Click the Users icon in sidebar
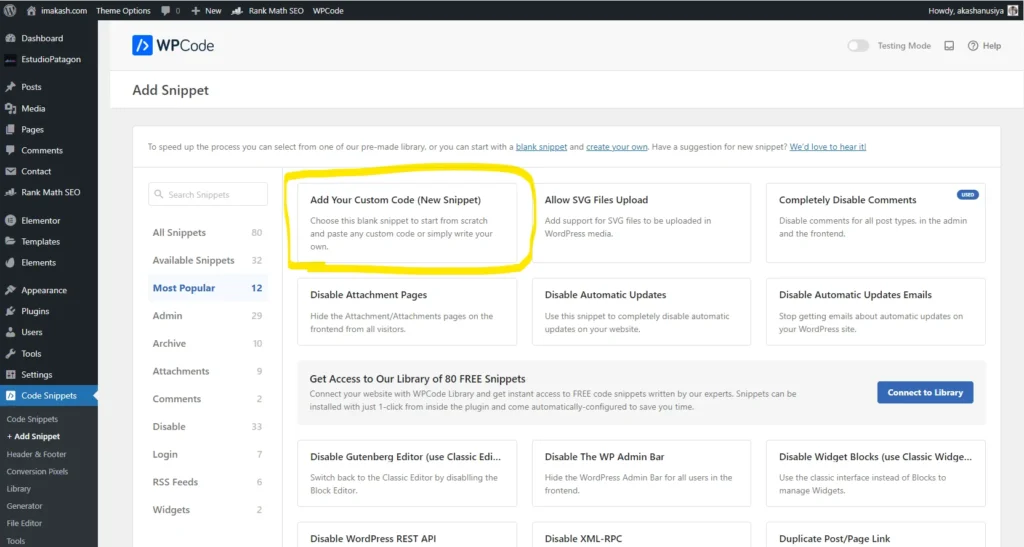Screen dimensions: 1024x547 tap(10, 332)
